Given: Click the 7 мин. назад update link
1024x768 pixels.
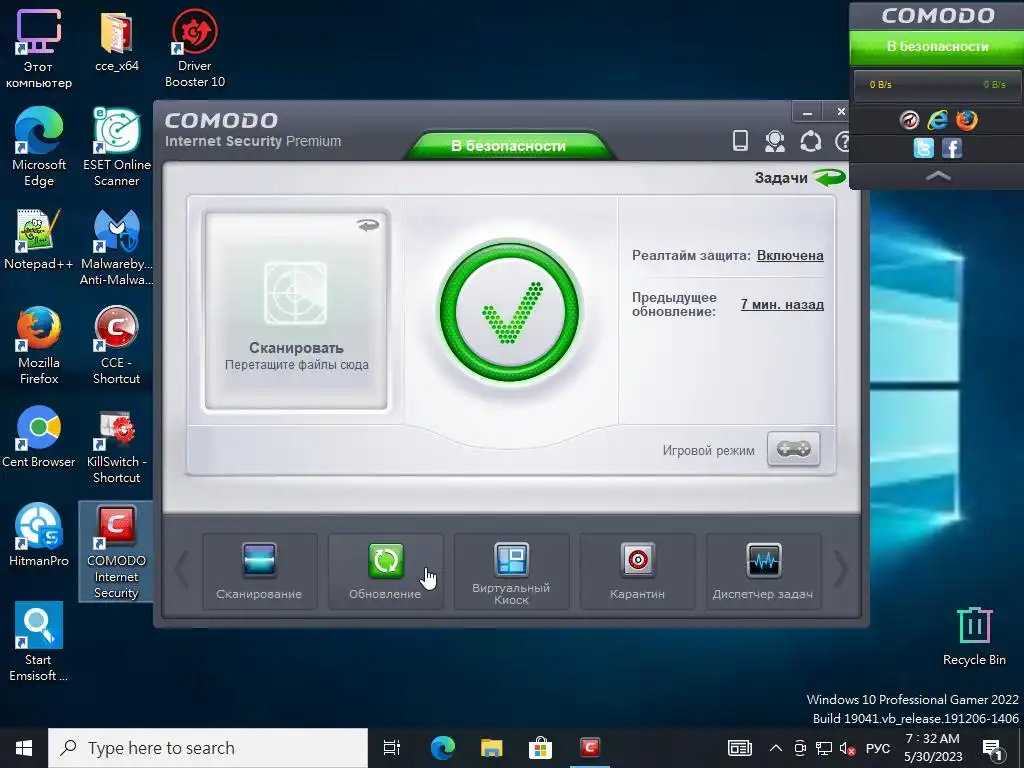Looking at the screenshot, I should click(782, 304).
